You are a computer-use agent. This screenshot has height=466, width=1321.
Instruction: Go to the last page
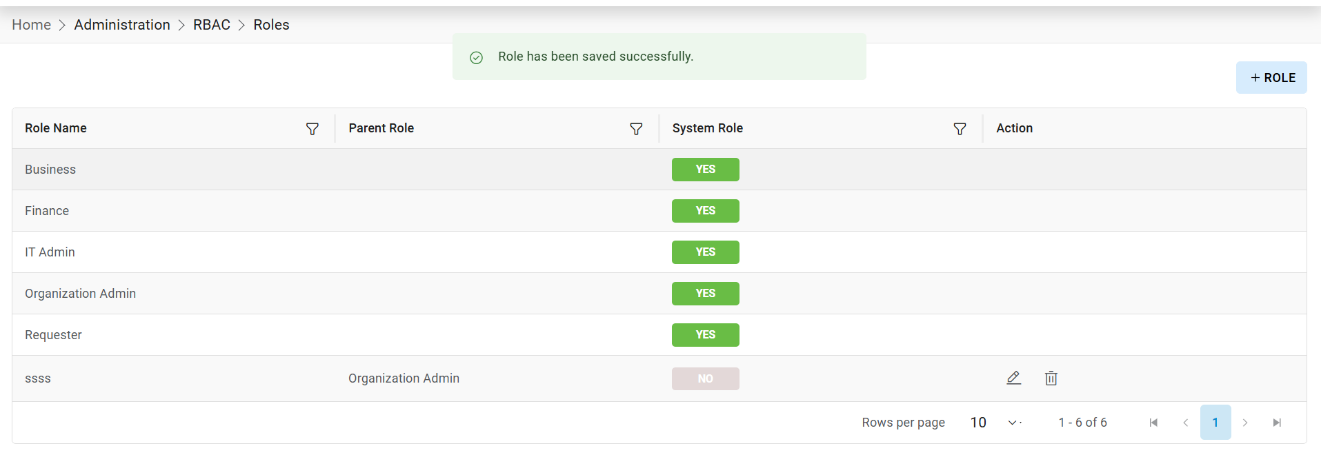(1277, 423)
